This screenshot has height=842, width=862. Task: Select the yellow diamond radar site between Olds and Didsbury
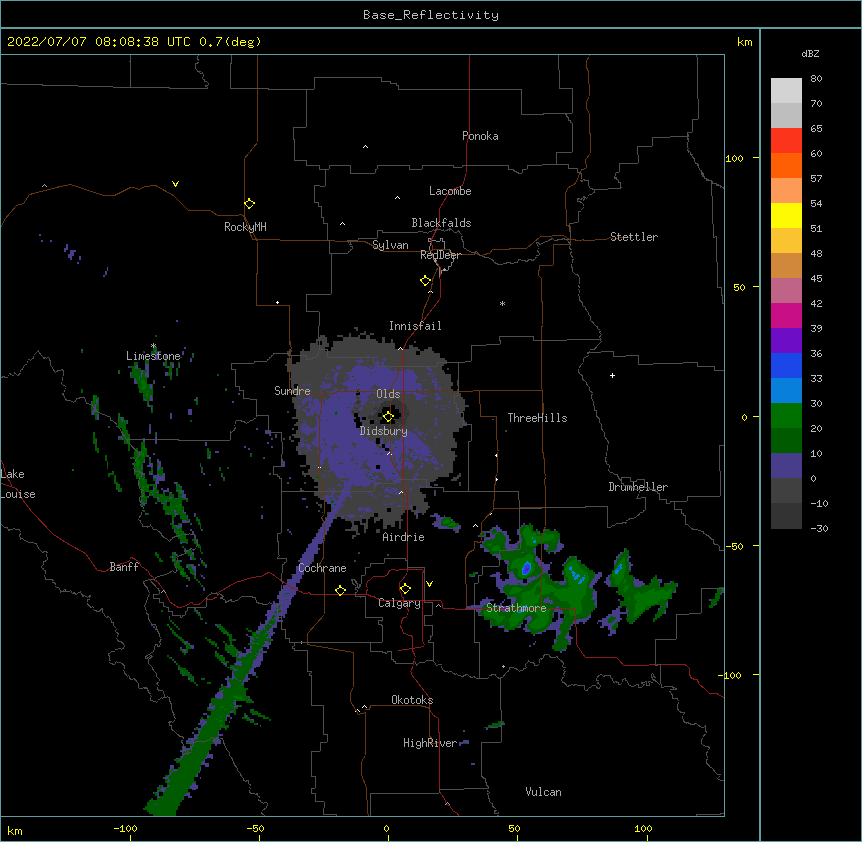[388, 417]
